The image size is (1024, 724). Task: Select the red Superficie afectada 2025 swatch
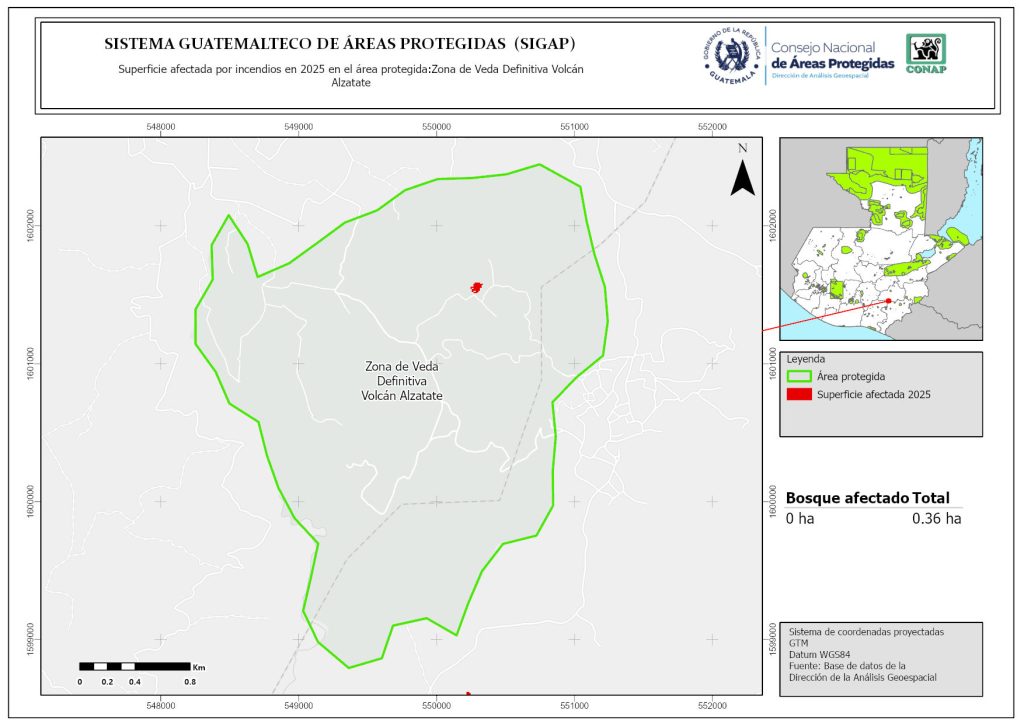[x=800, y=395]
